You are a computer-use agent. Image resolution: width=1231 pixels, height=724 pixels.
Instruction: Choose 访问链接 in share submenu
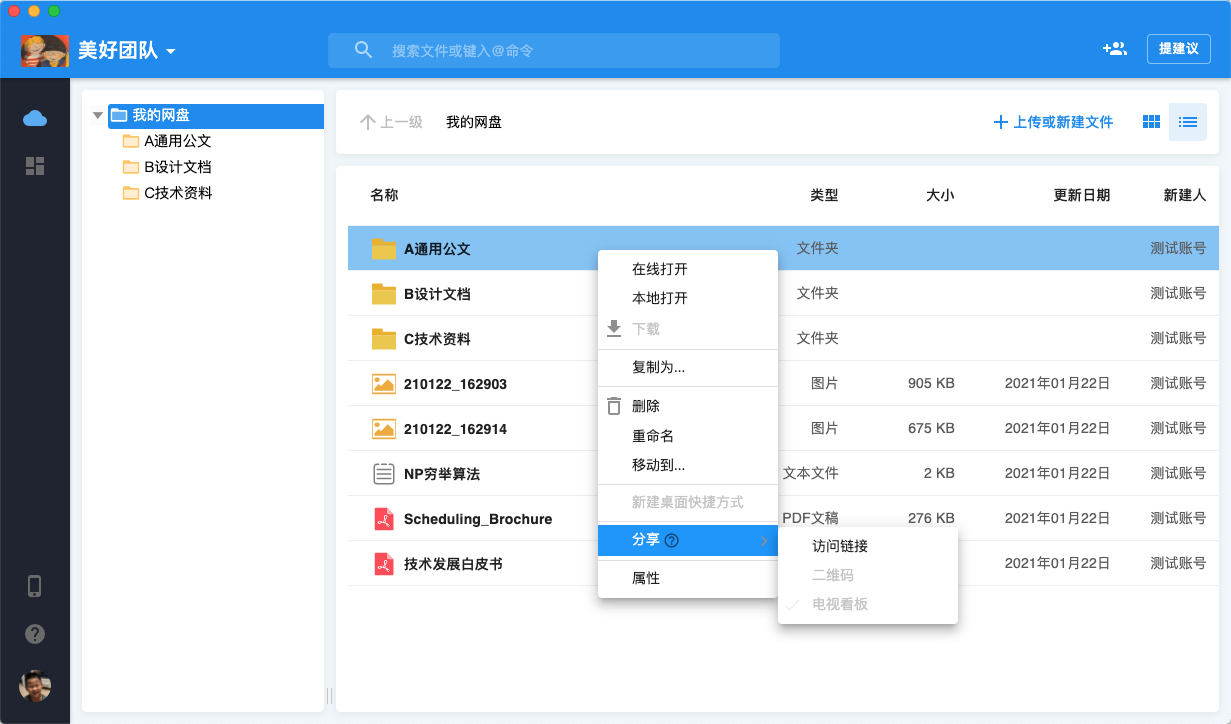[x=839, y=546]
